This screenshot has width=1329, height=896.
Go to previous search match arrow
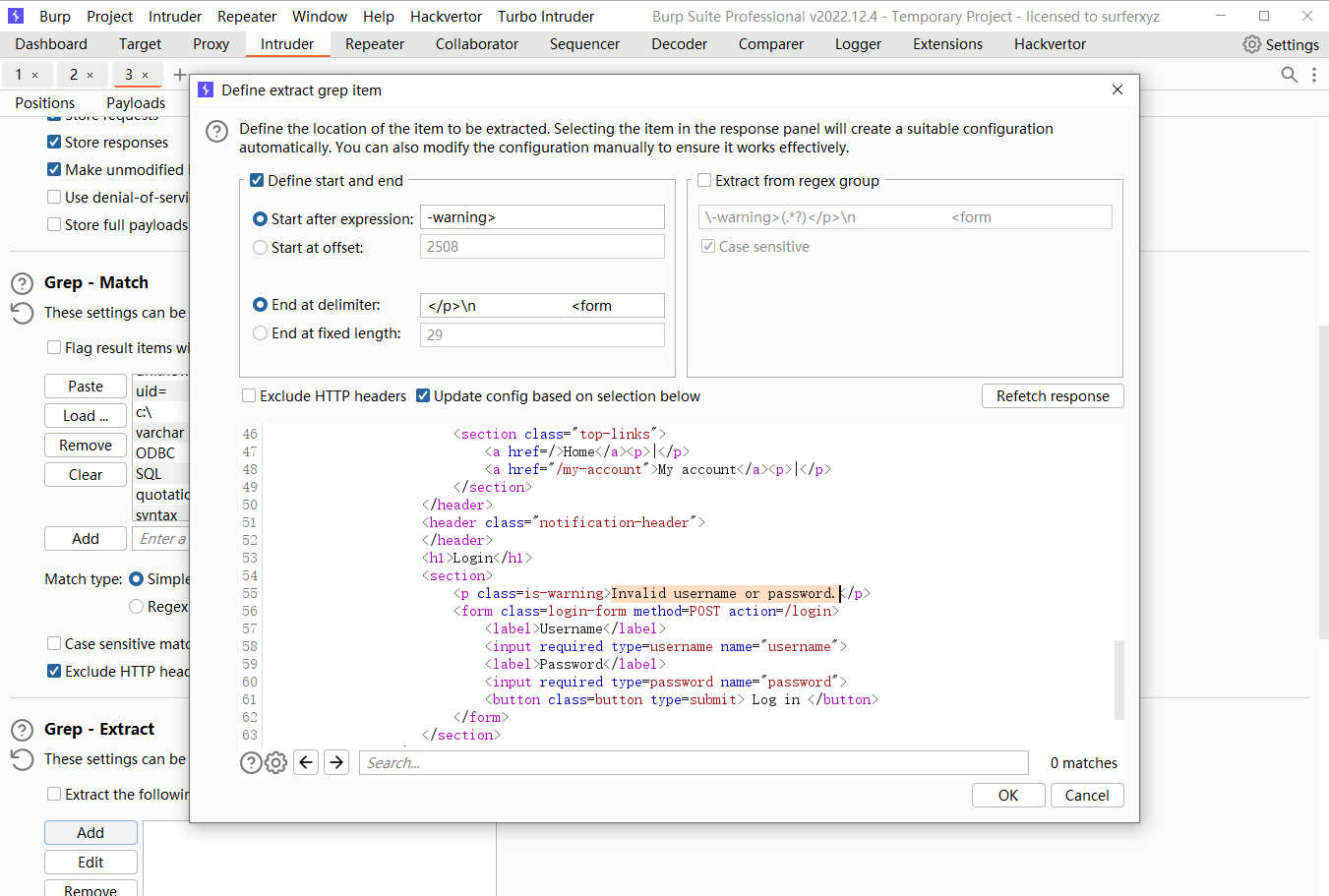pyautogui.click(x=306, y=762)
